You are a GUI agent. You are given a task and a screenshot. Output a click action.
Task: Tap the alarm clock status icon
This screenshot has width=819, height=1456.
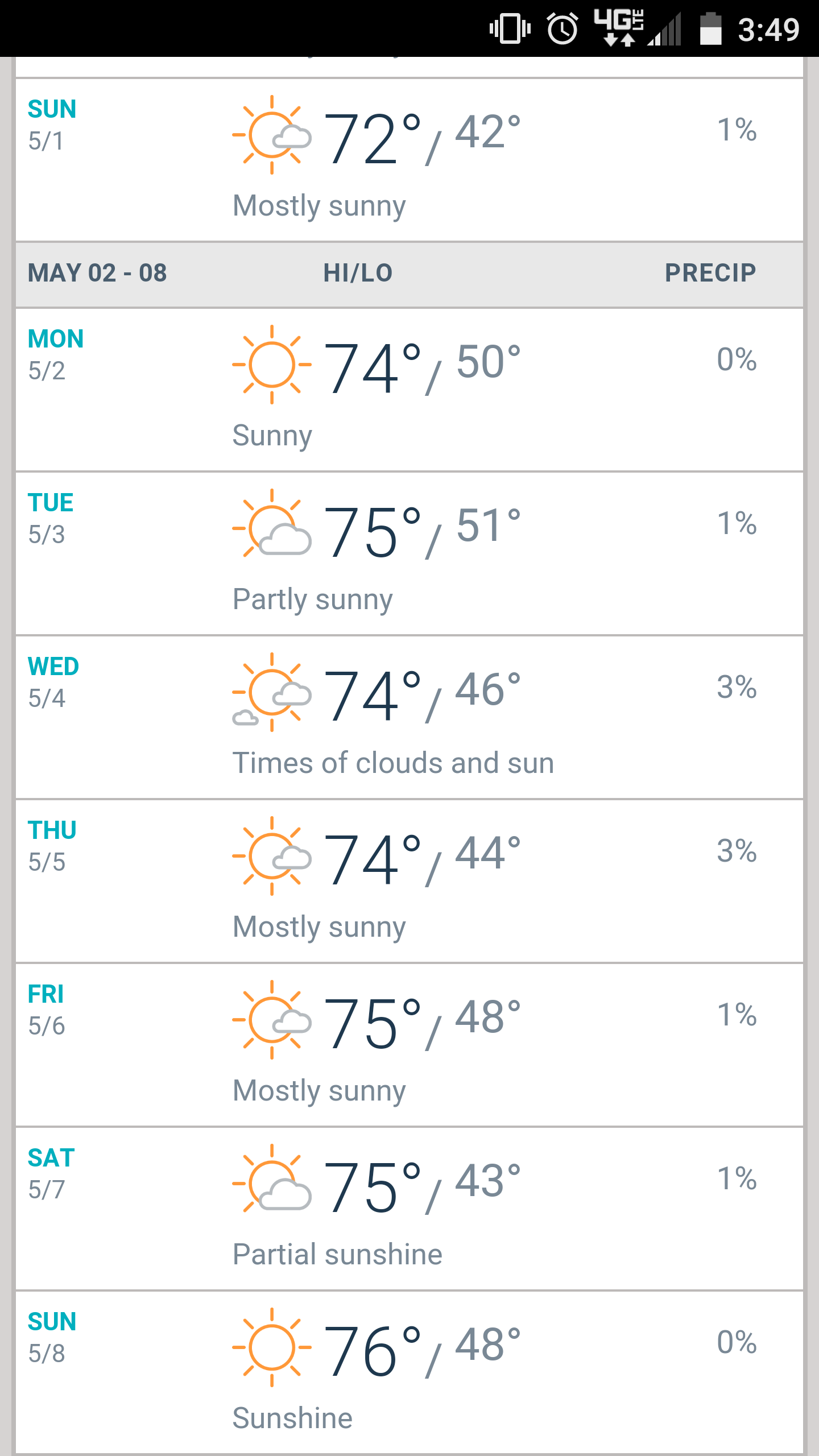pos(562,28)
